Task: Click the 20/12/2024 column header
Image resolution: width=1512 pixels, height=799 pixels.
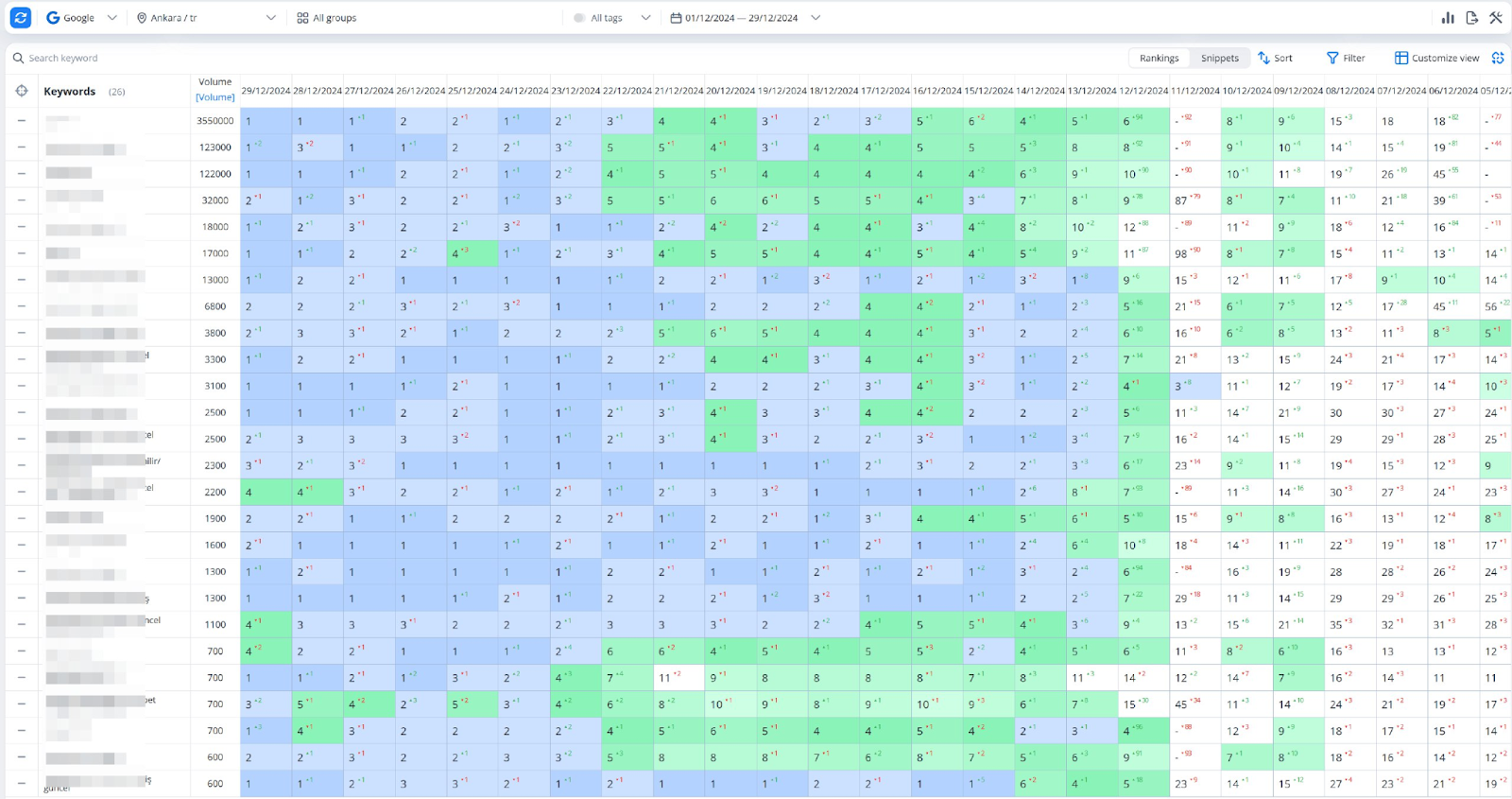Action: [730, 91]
